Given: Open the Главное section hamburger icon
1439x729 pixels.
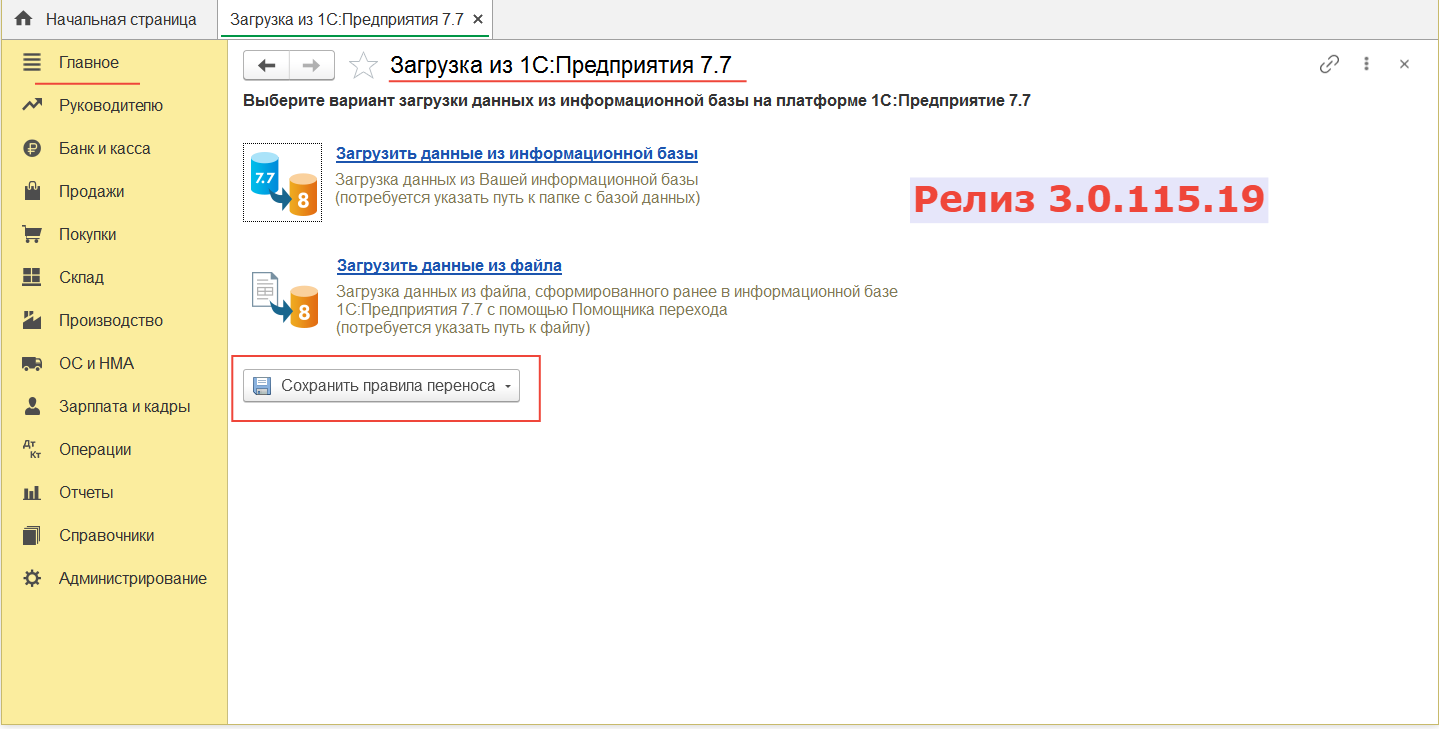Looking at the screenshot, I should (x=32, y=63).
